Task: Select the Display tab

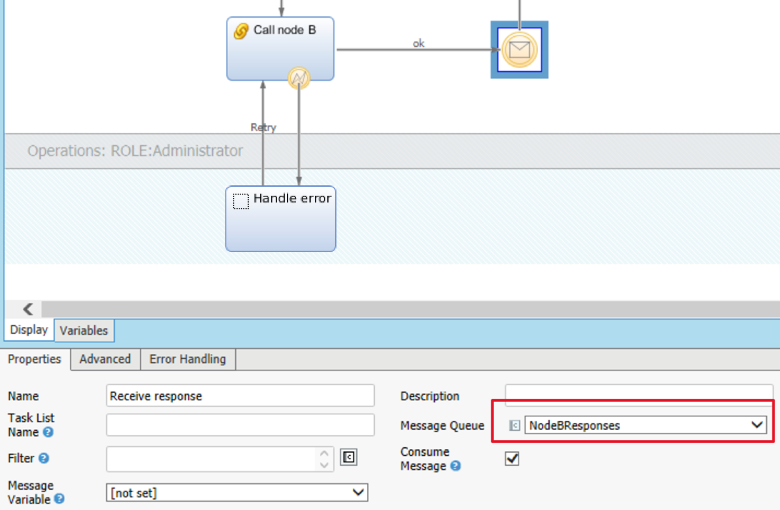Action: coord(28,330)
